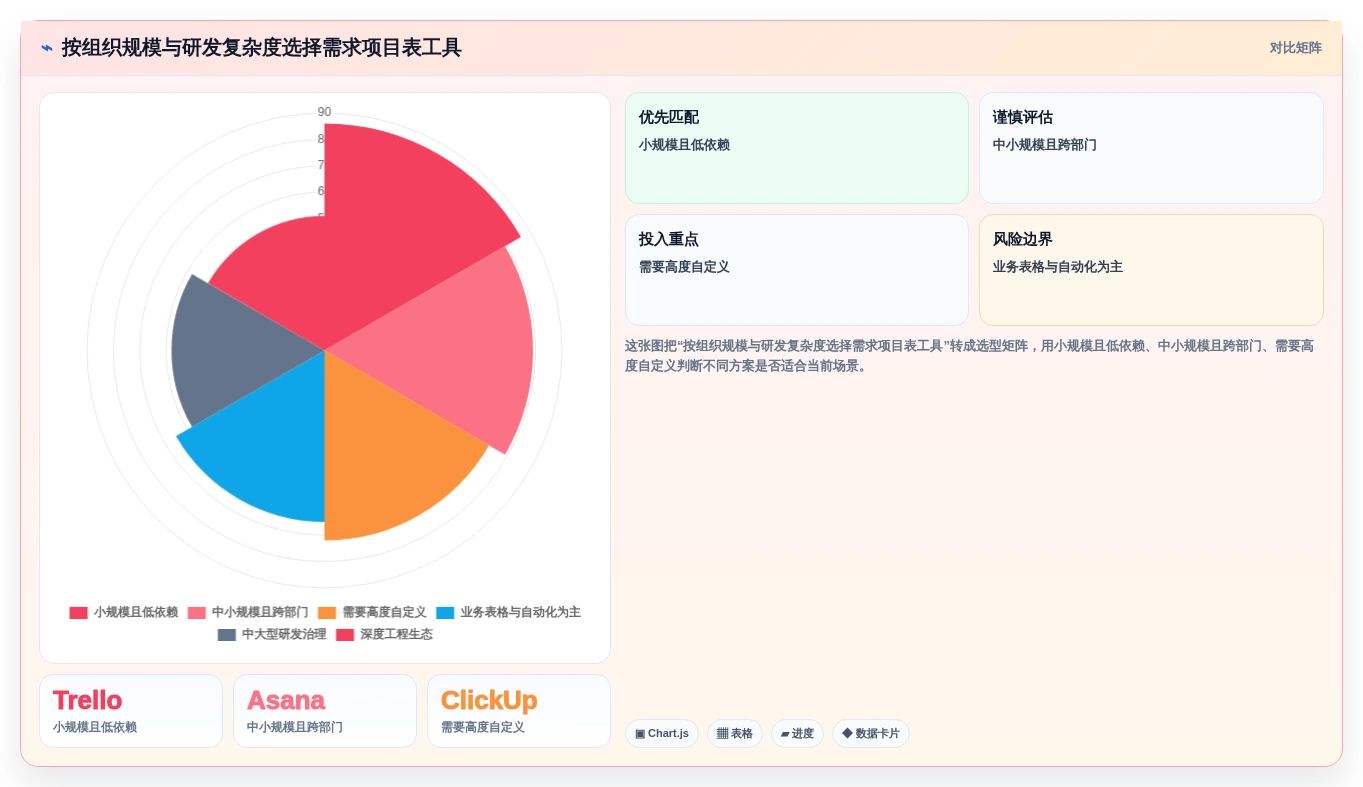Click the ClickUp stat card
The width and height of the screenshot is (1363, 787).
click(x=519, y=711)
